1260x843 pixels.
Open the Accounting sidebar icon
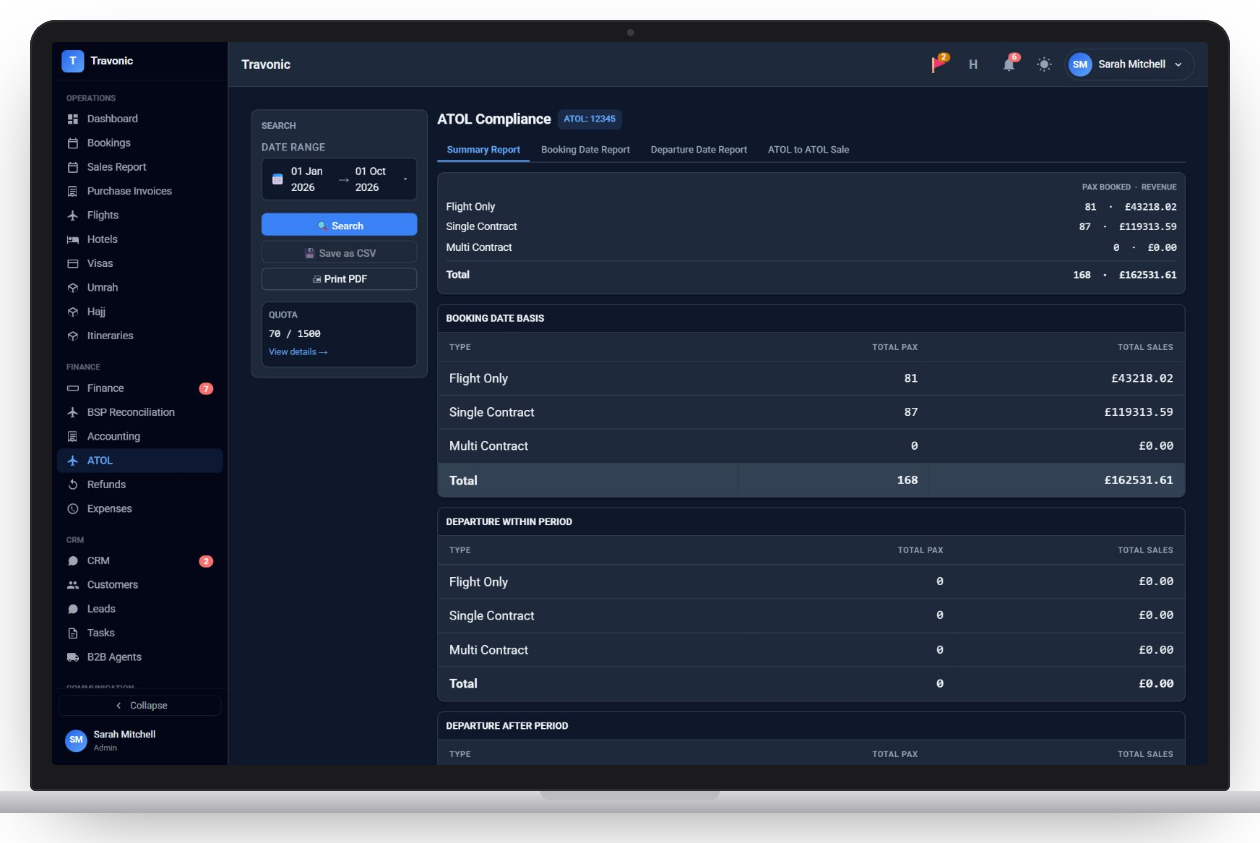pyautogui.click(x=73, y=436)
